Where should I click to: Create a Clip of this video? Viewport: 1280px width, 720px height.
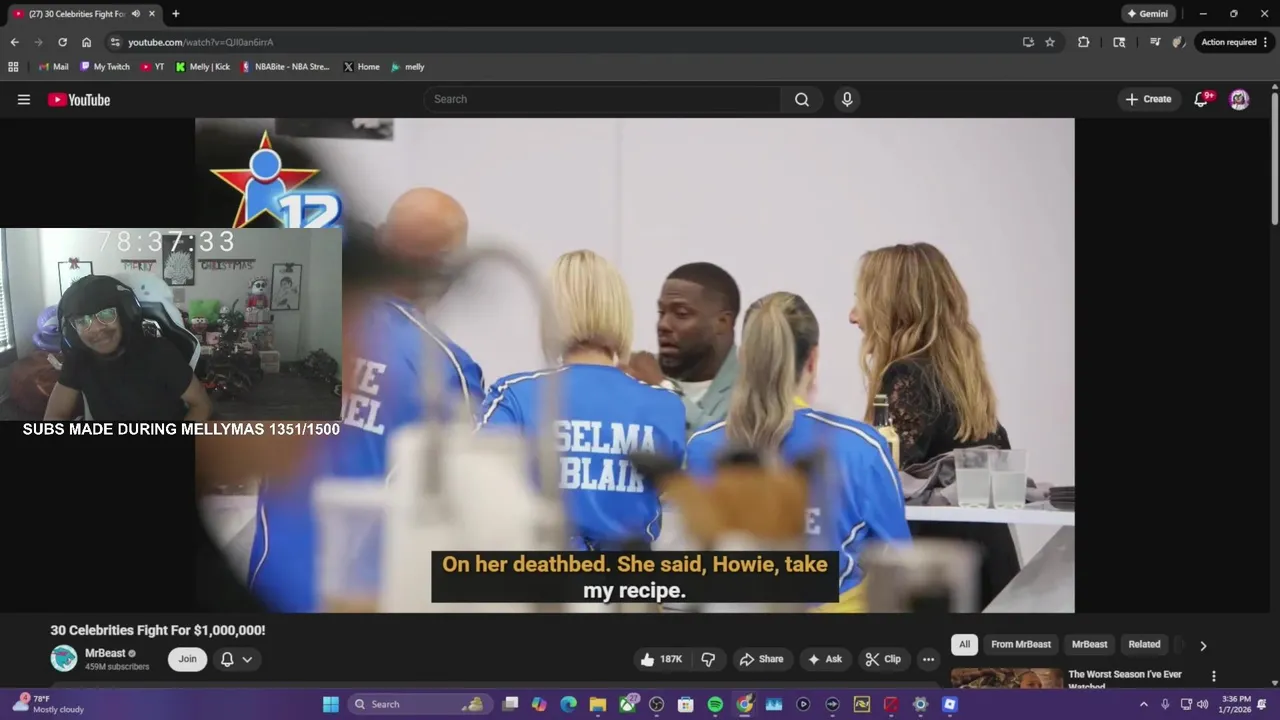(883, 659)
